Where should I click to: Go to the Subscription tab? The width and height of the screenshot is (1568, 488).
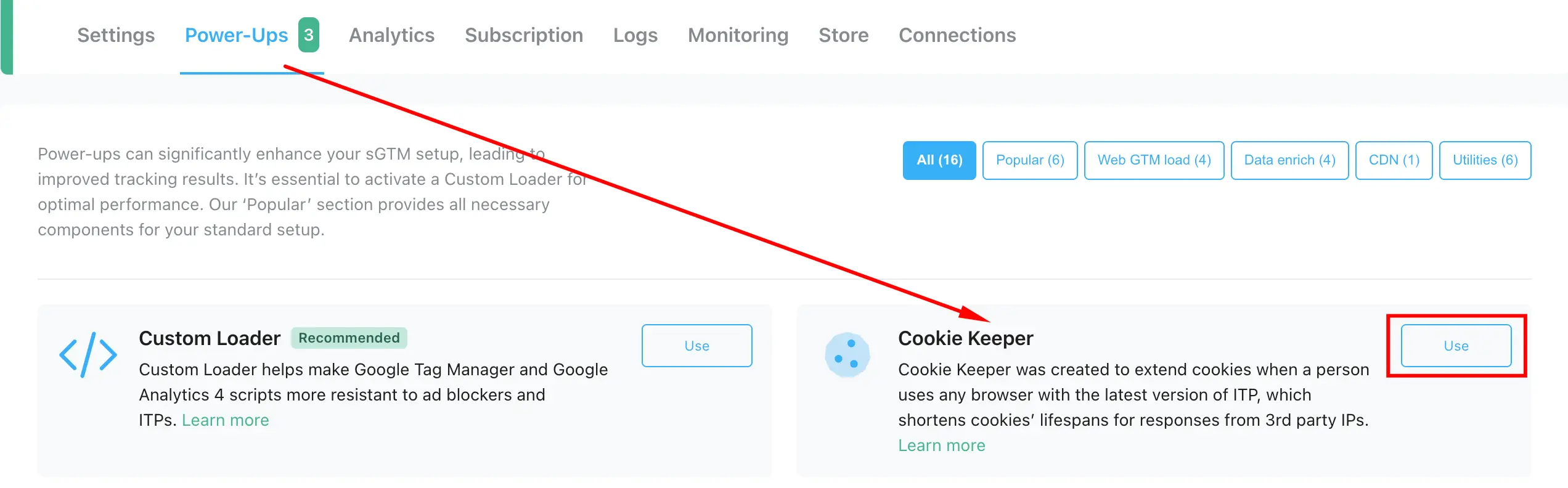tap(524, 35)
